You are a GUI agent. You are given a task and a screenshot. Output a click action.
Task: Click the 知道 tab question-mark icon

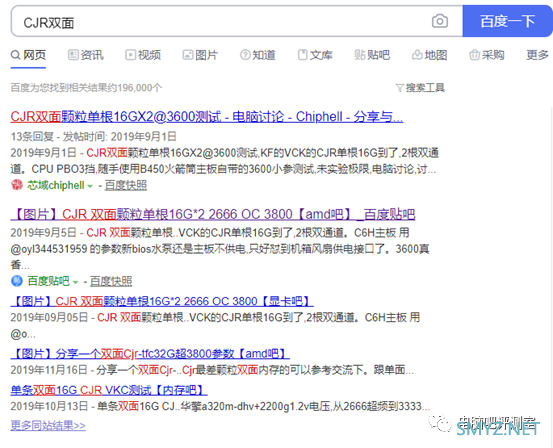pyautogui.click(x=245, y=55)
